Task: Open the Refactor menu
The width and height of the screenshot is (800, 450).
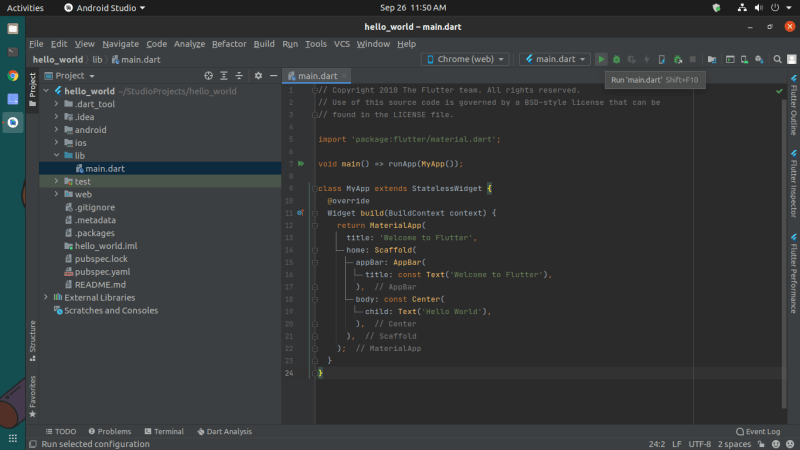Action: tap(229, 44)
